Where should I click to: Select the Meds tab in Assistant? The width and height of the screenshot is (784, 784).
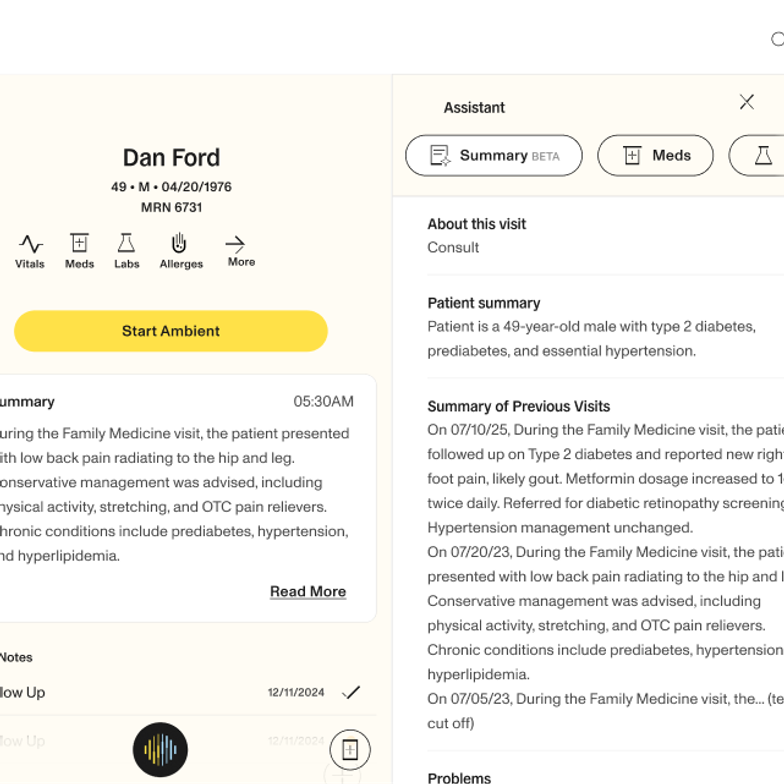coord(655,156)
